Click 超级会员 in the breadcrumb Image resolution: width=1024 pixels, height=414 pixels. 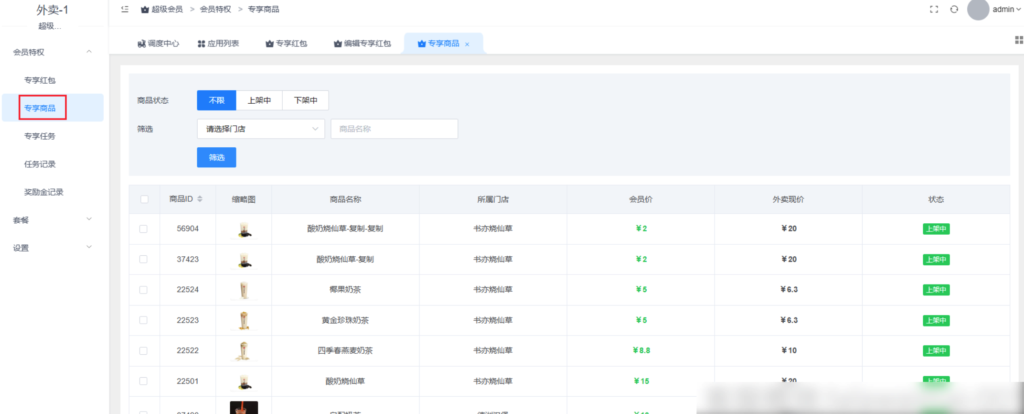167,10
